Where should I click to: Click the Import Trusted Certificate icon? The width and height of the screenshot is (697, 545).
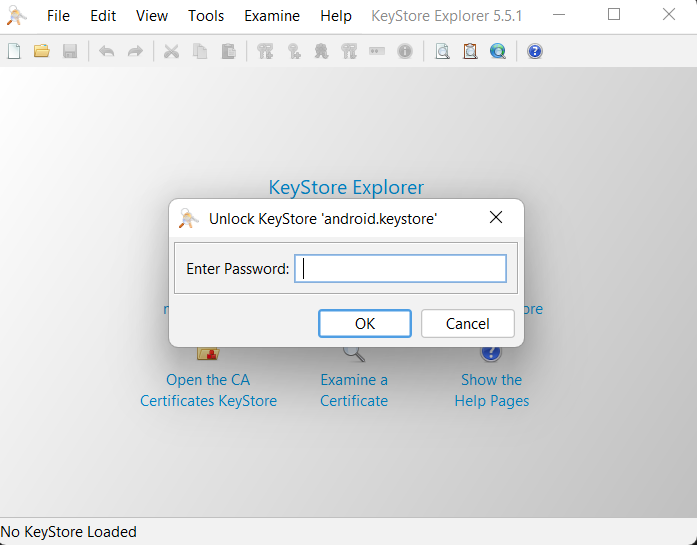[321, 51]
